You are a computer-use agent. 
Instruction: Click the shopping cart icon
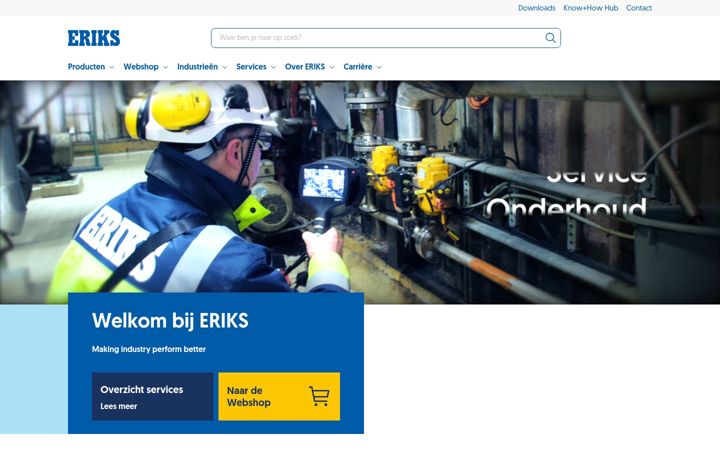tap(319, 396)
